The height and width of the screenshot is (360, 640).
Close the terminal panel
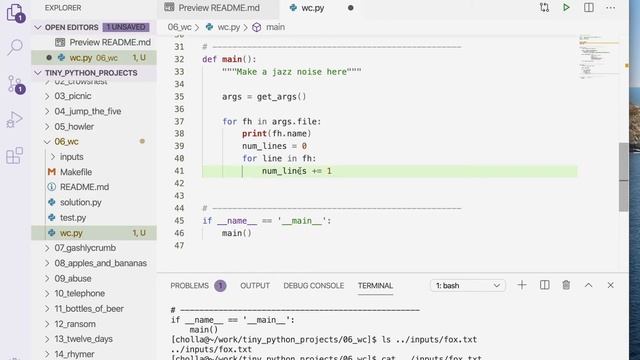pos(611,285)
